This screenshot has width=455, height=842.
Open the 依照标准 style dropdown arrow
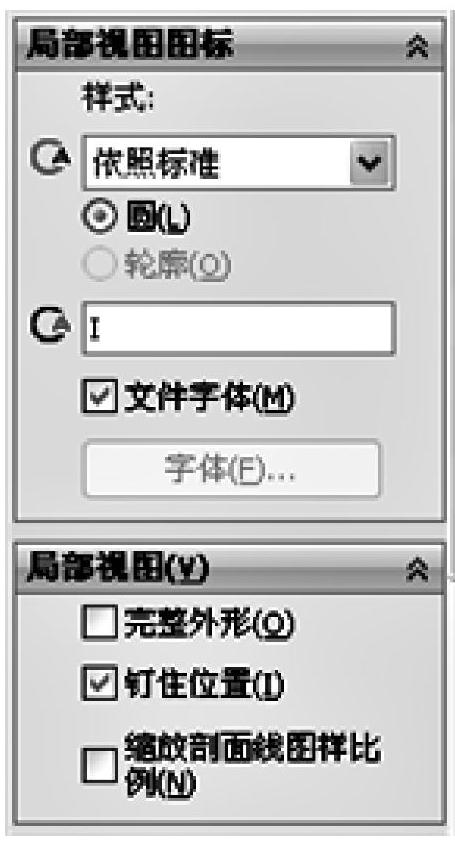pos(370,163)
